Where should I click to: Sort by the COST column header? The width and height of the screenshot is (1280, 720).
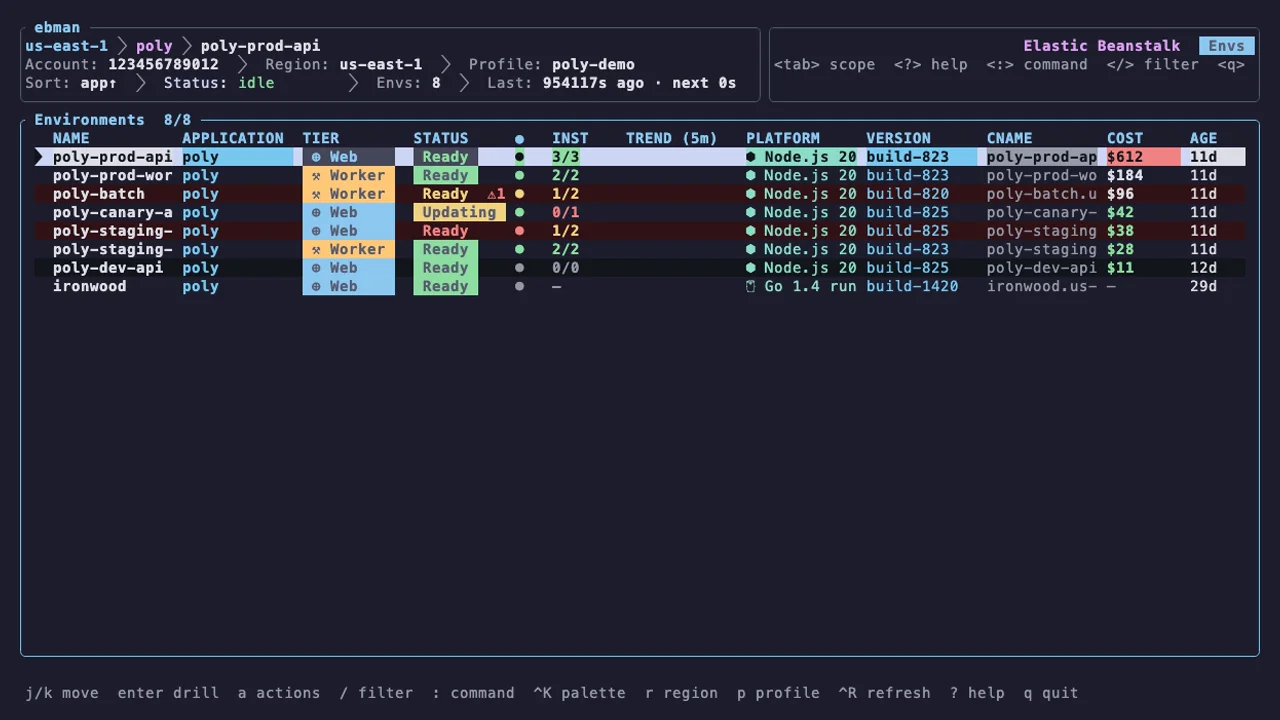1125,139
